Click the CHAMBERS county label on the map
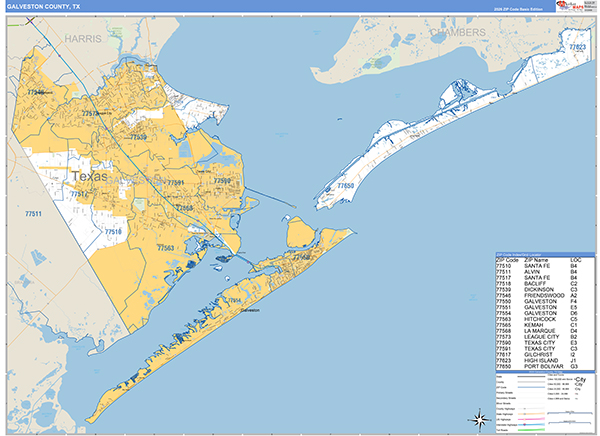This screenshot has height=436, width=600. (458, 33)
